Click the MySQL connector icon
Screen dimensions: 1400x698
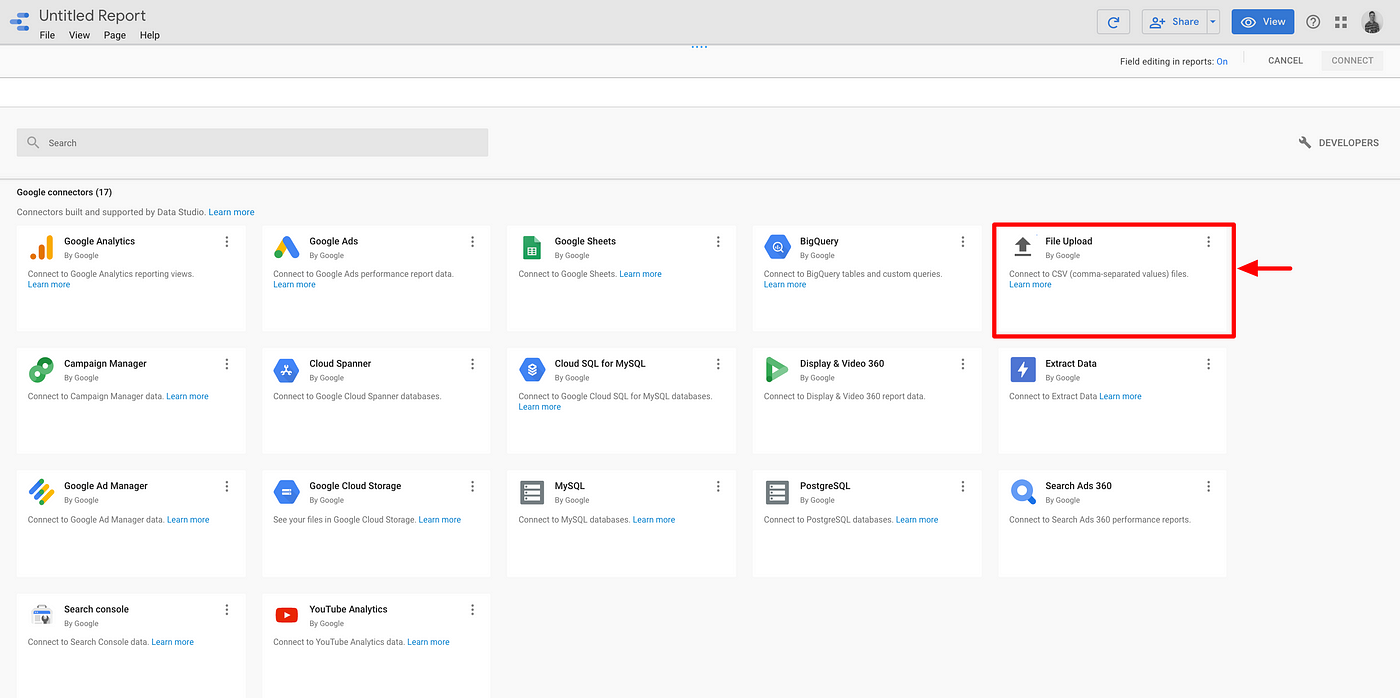point(532,492)
